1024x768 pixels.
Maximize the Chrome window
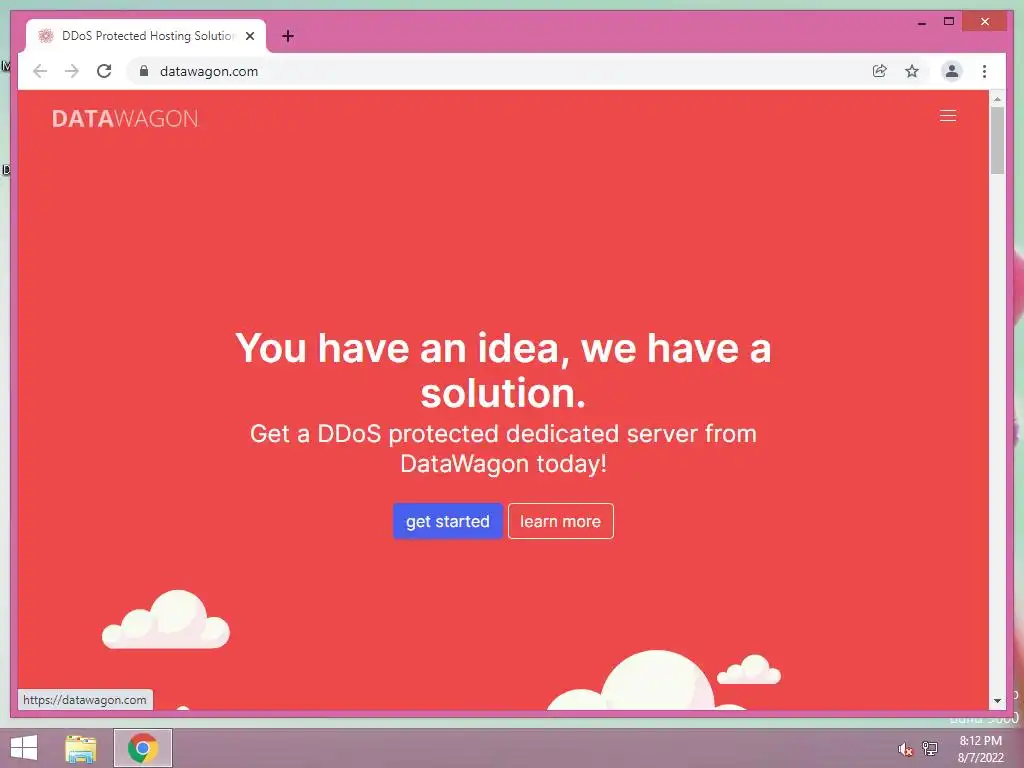coord(949,22)
